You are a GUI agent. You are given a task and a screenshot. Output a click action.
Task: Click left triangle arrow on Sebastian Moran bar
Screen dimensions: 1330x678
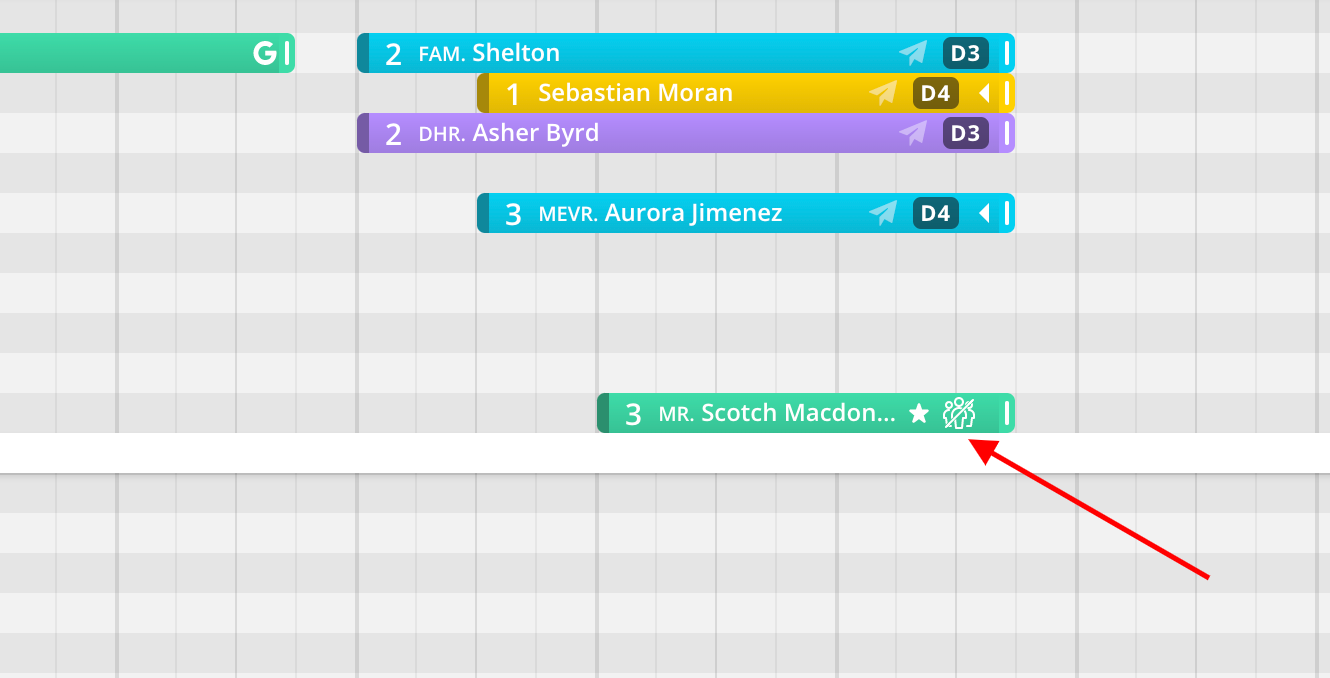[984, 93]
